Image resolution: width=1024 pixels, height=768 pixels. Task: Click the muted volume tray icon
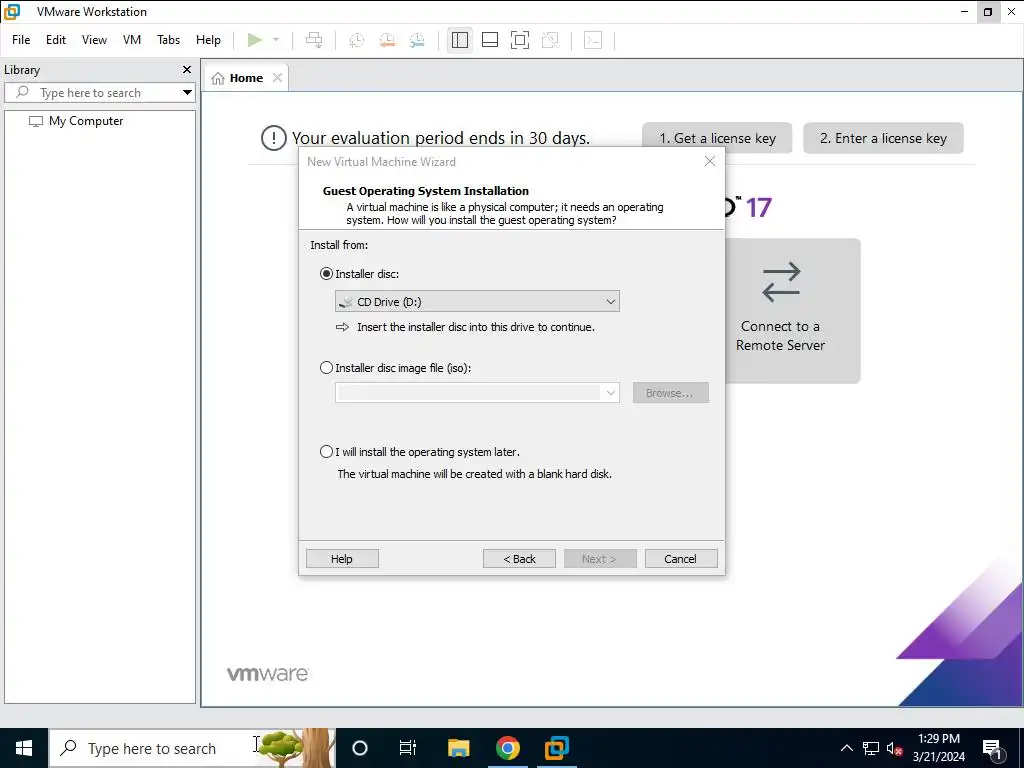tap(894, 748)
